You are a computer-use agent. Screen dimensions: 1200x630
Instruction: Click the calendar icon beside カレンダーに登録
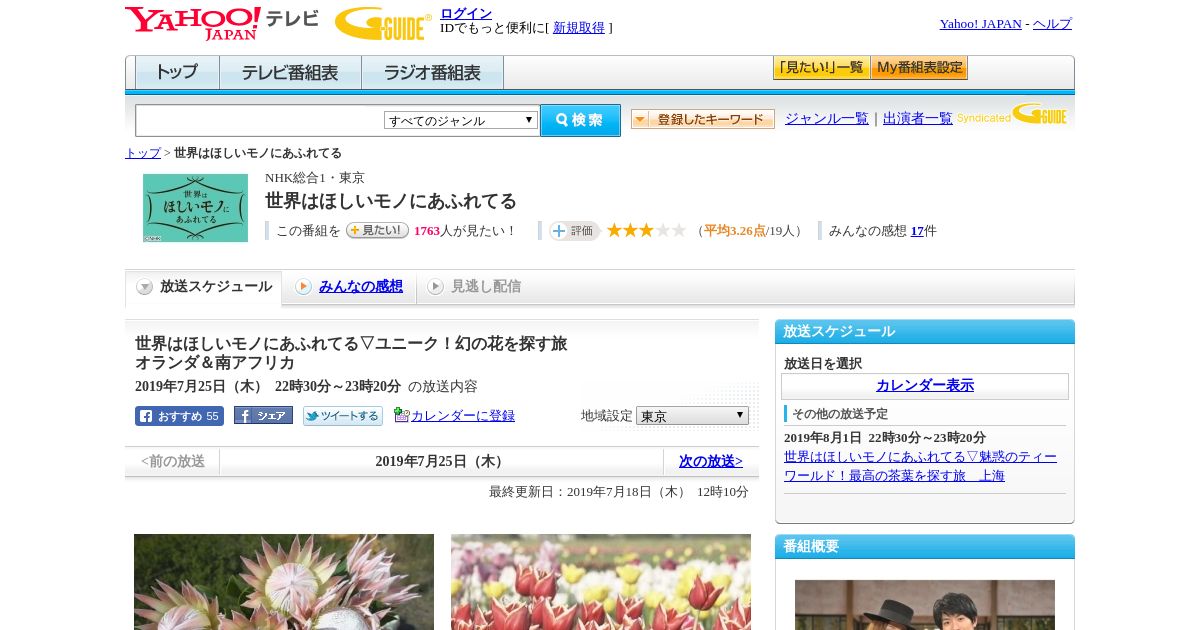tap(401, 415)
